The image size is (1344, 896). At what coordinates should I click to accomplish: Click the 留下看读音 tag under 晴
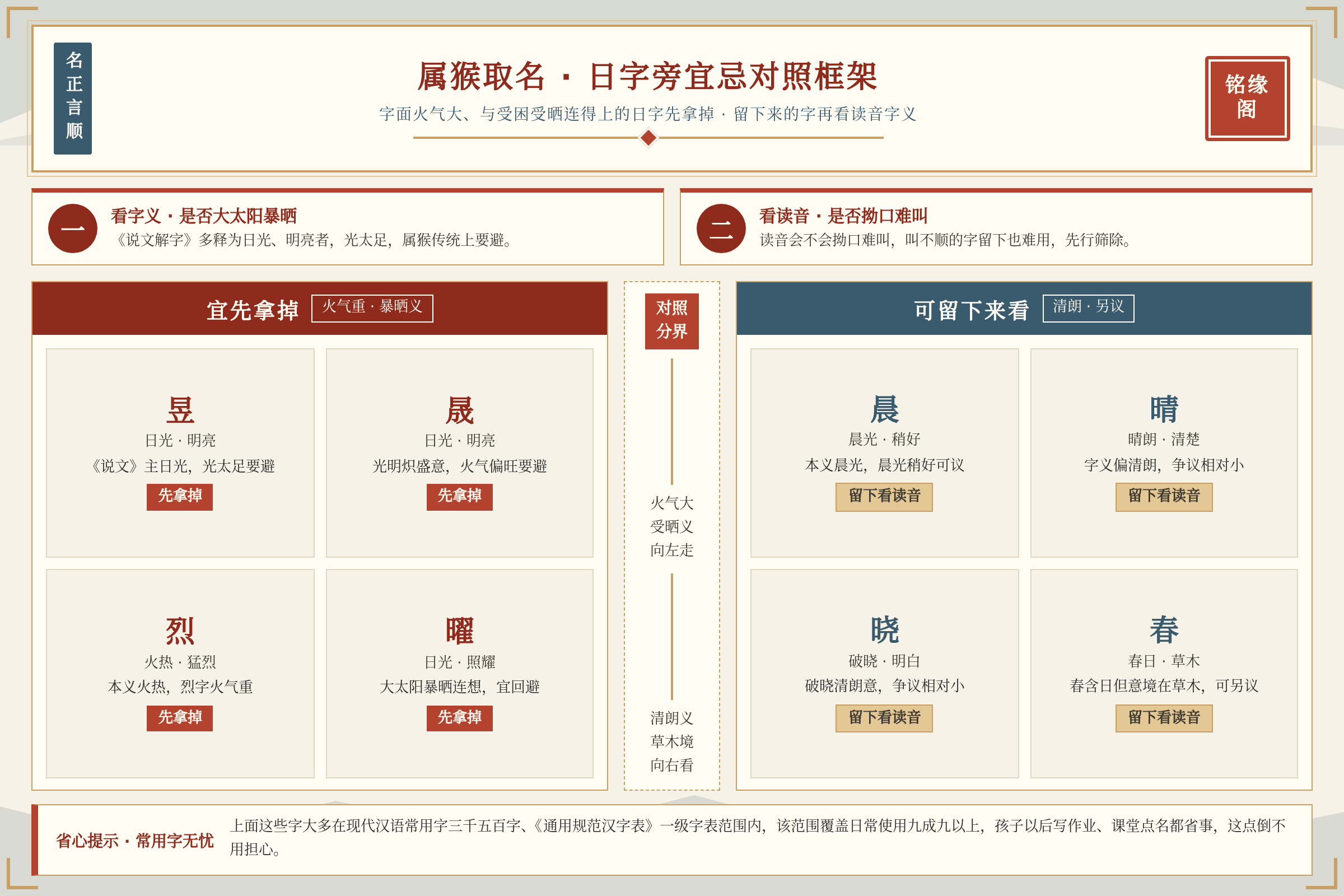click(1164, 497)
